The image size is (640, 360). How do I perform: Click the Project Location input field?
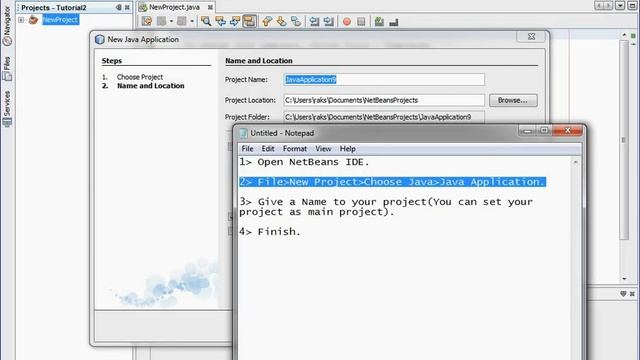pyautogui.click(x=384, y=100)
